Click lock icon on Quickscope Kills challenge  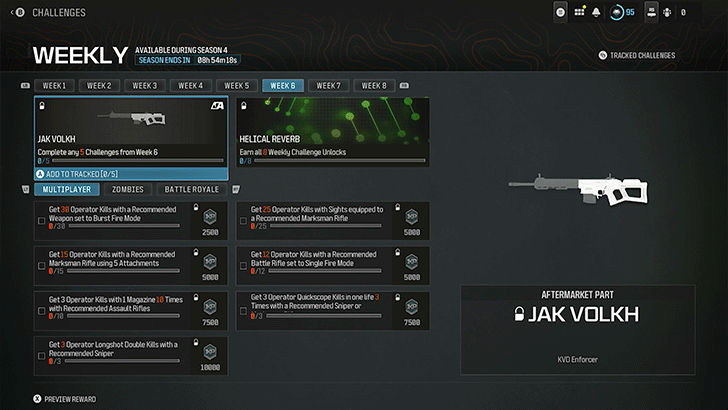click(x=397, y=297)
